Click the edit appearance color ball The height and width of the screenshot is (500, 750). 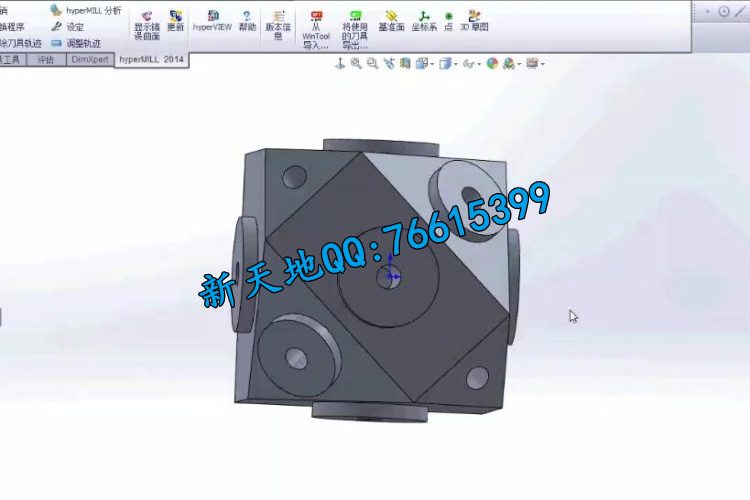[492, 63]
